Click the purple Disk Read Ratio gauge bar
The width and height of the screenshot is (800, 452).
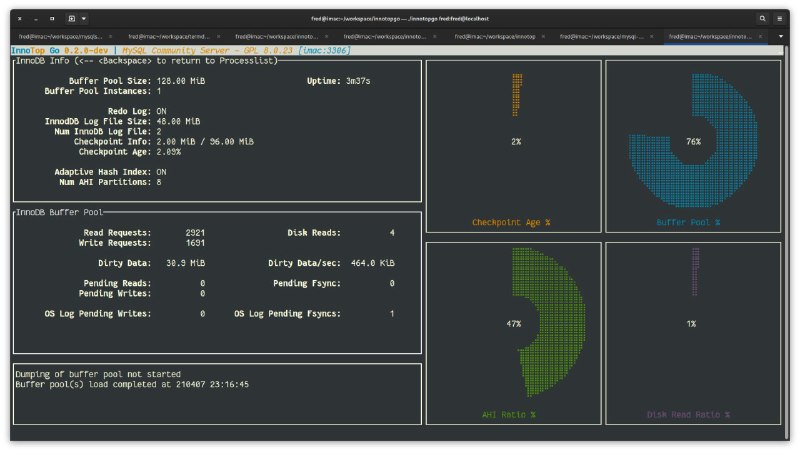pos(695,271)
